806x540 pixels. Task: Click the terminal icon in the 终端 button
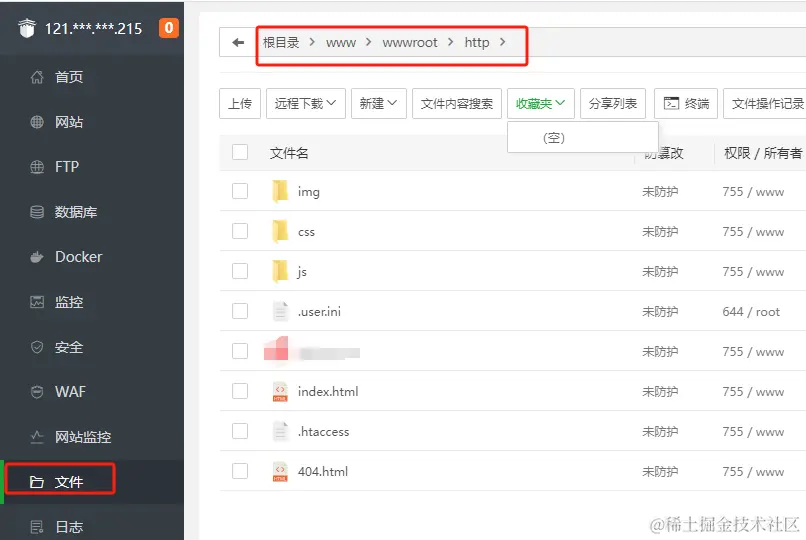tap(671, 103)
